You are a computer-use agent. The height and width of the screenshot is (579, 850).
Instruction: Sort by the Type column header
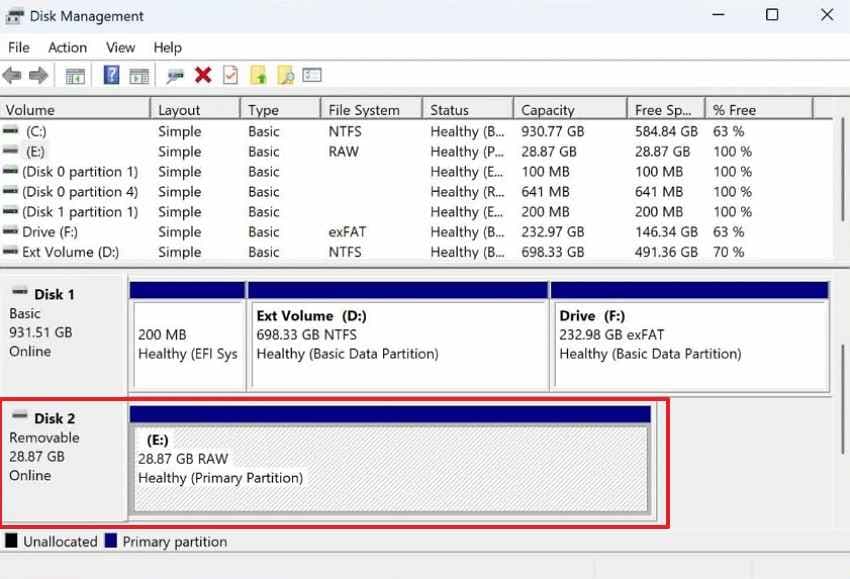280,110
